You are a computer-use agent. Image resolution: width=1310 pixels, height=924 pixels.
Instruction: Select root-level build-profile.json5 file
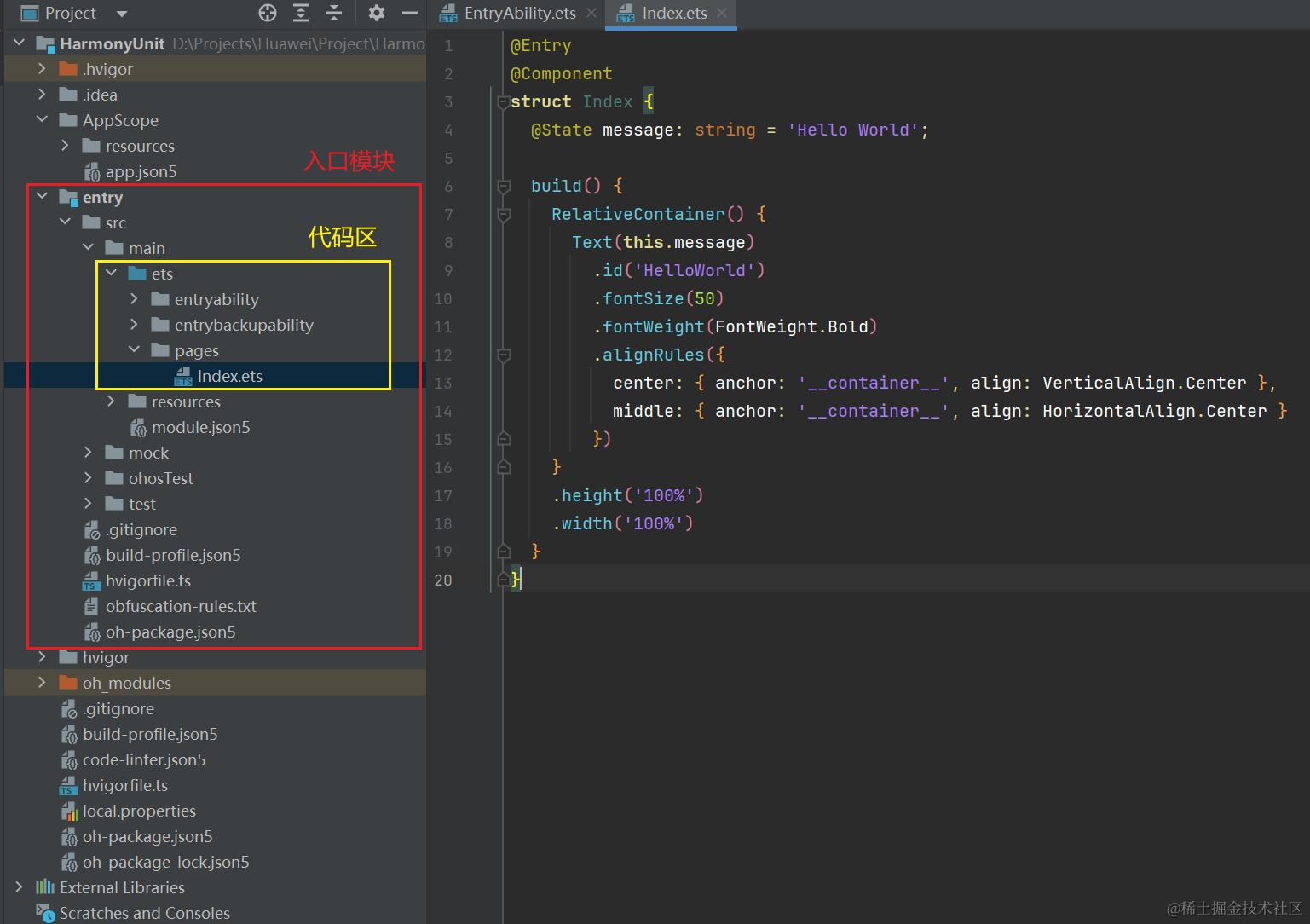click(150, 734)
